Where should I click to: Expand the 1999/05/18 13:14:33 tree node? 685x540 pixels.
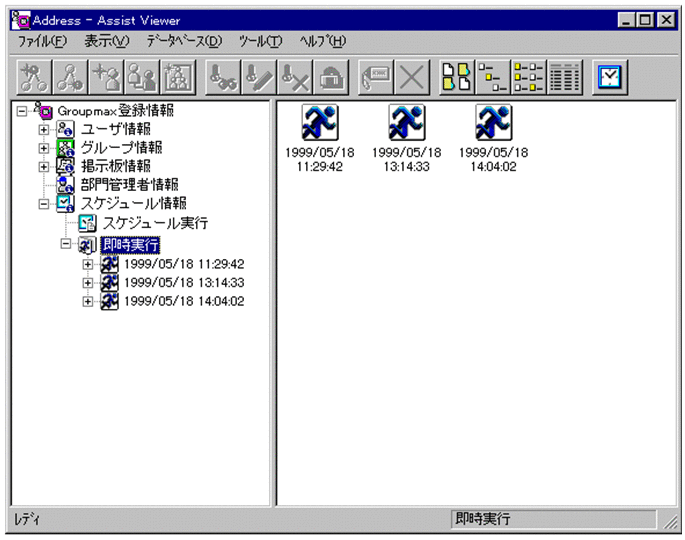point(87,283)
